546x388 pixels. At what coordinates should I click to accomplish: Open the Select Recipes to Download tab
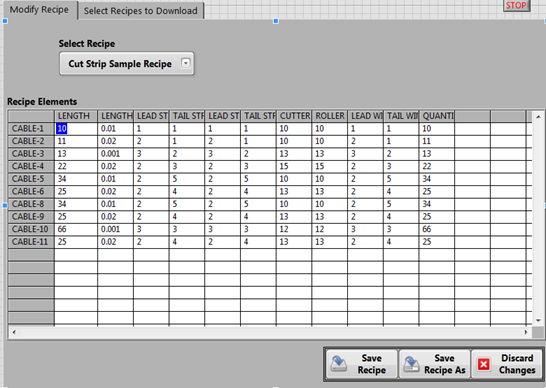pyautogui.click(x=141, y=11)
